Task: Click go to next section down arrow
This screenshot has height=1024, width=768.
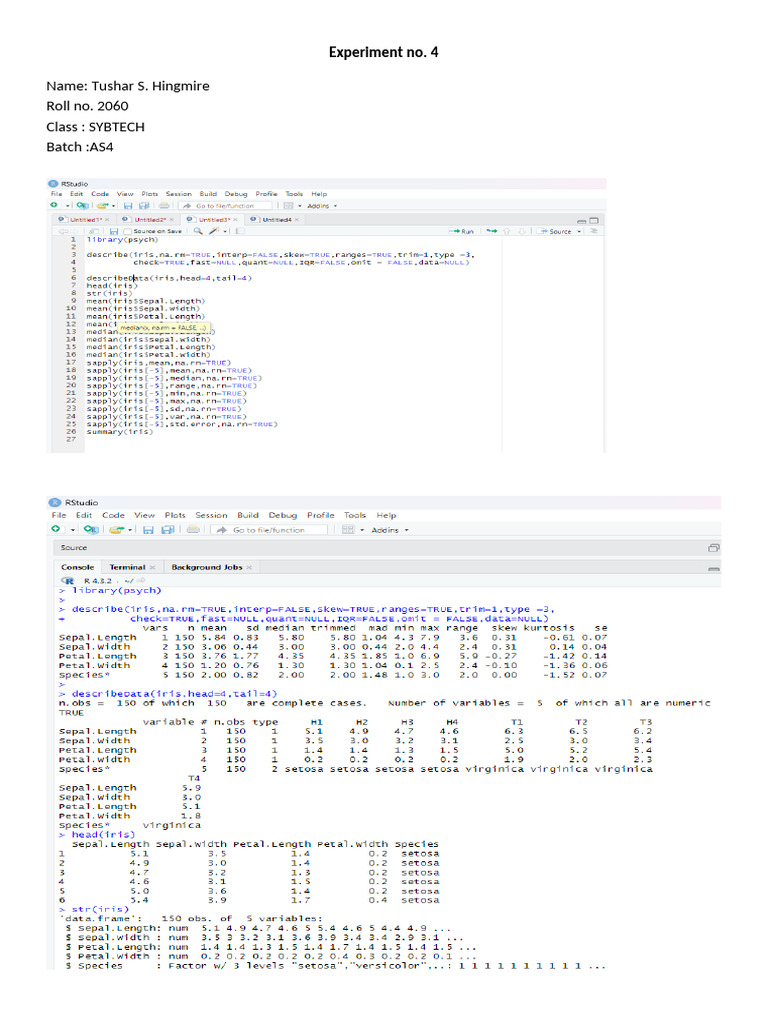Action: click(x=522, y=232)
